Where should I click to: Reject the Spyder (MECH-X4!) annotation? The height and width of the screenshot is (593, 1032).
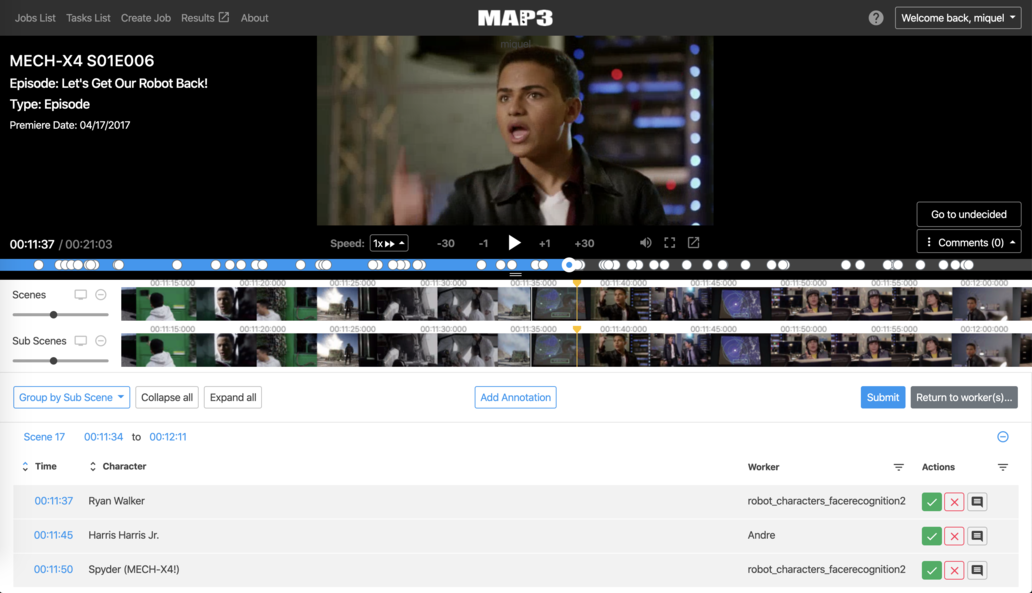click(954, 570)
